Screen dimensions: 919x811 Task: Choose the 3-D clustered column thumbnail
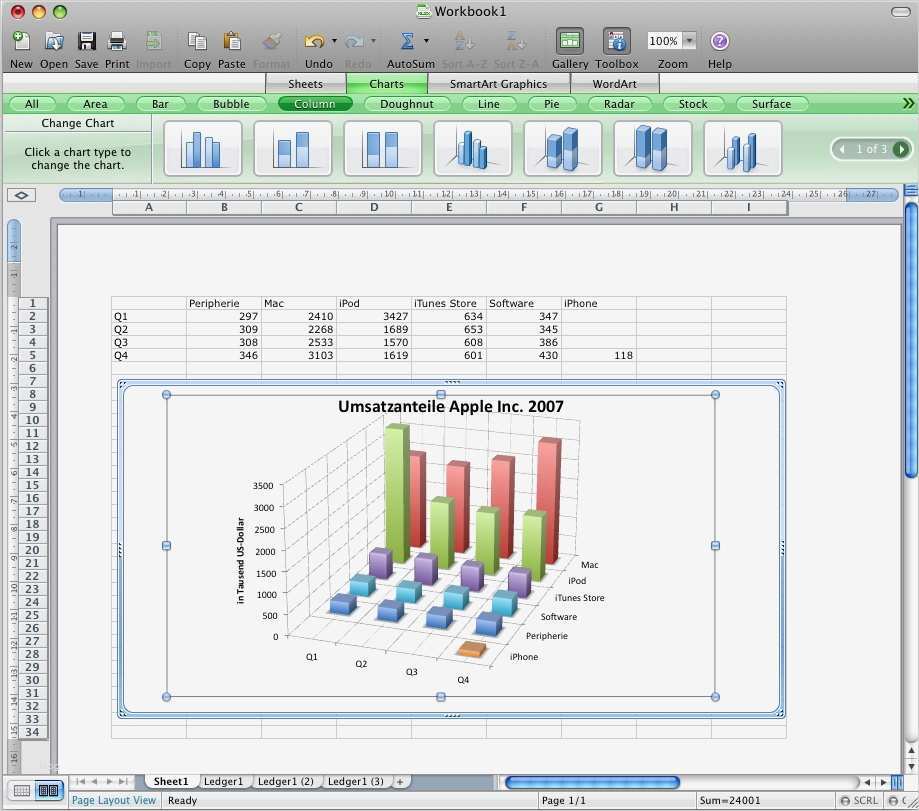[473, 149]
